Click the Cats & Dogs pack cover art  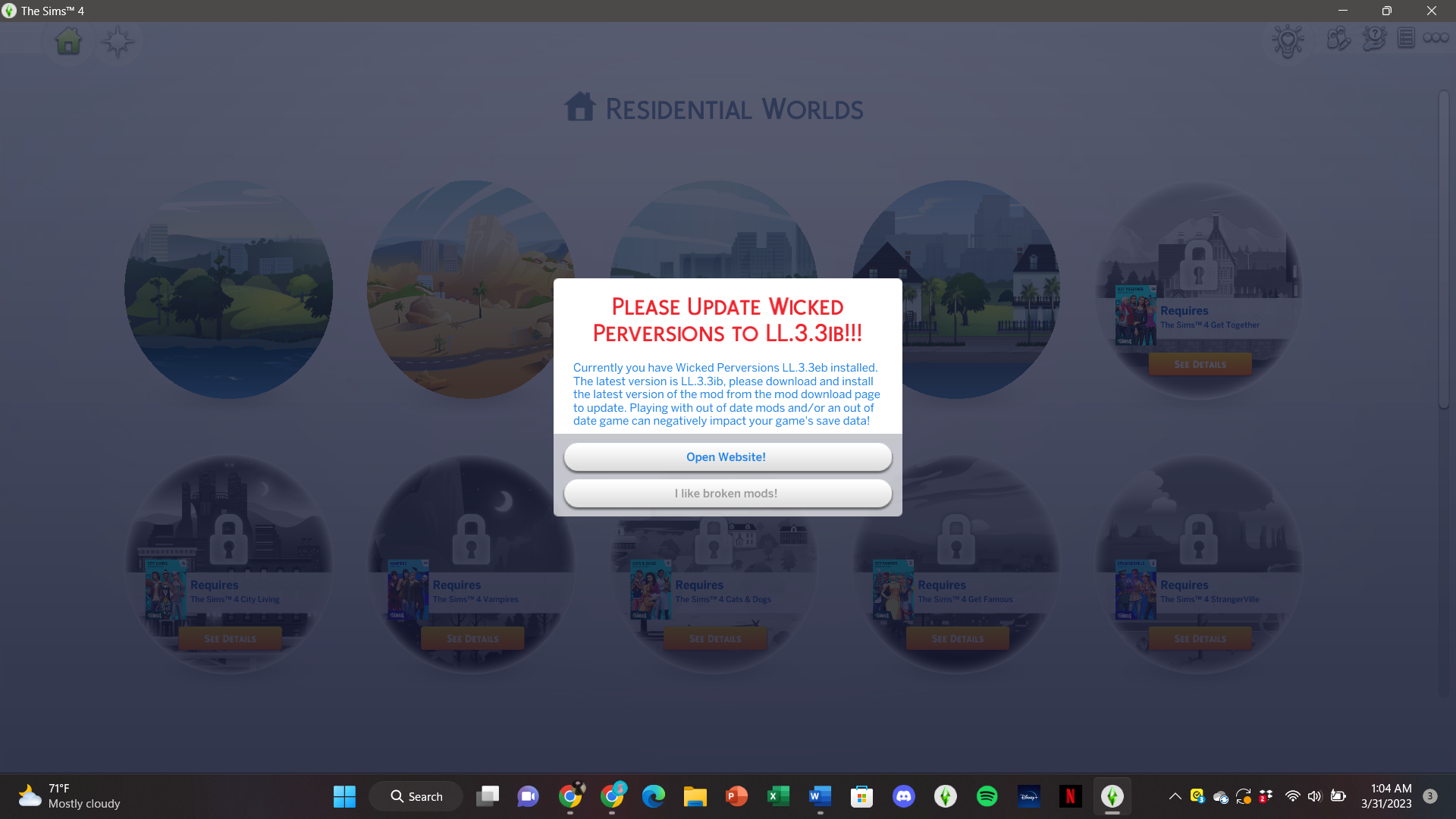pyautogui.click(x=651, y=590)
